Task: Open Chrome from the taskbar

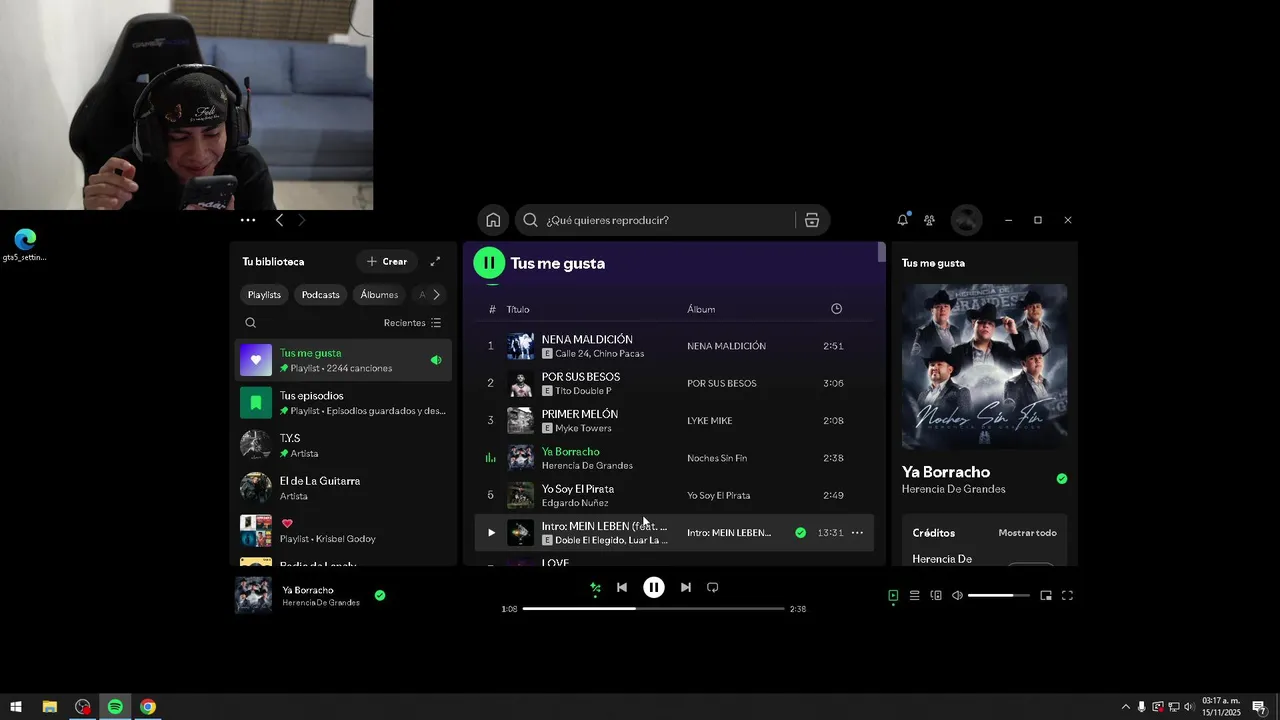Action: pos(148,707)
